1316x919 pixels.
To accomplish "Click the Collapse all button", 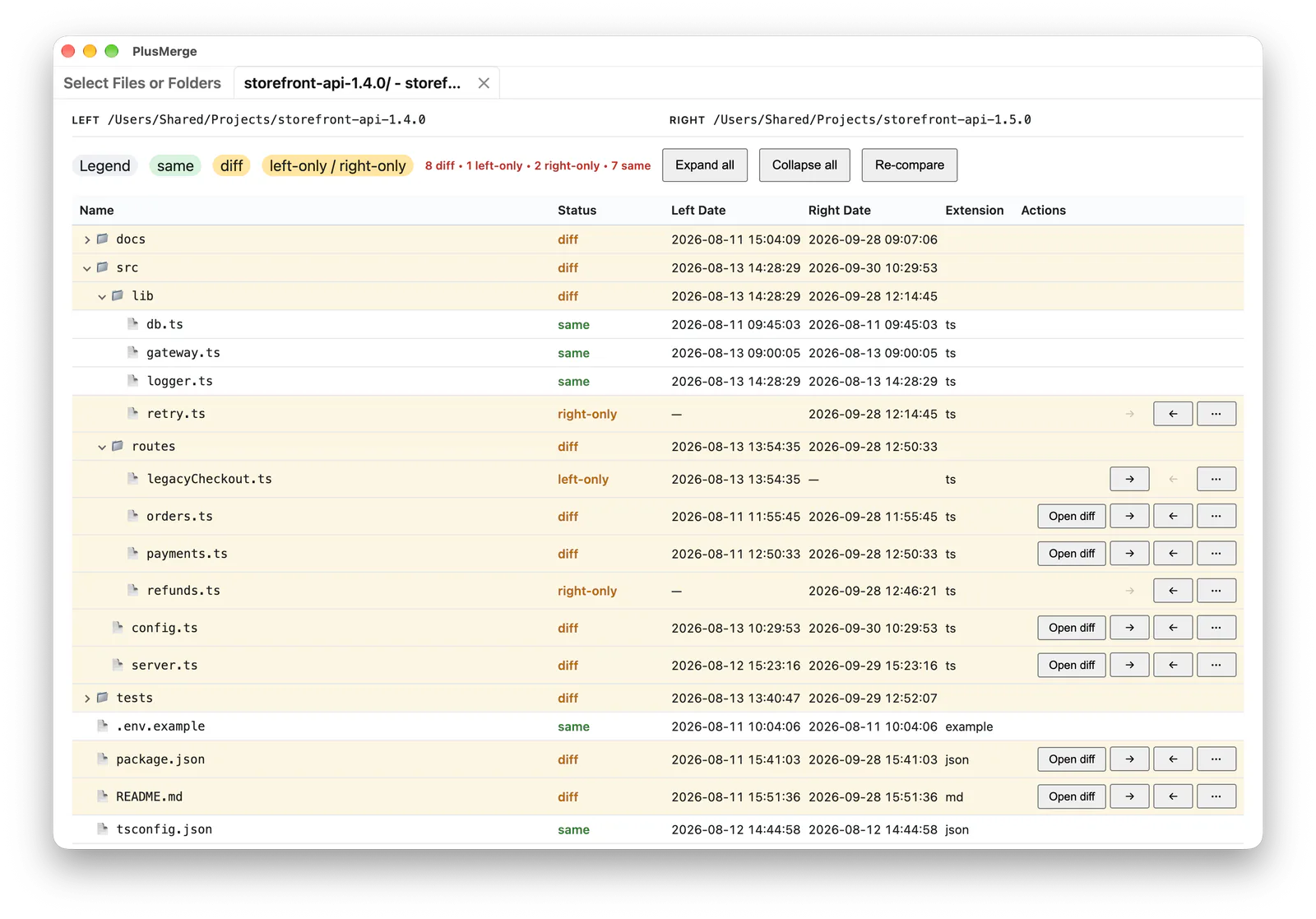I will (x=804, y=165).
